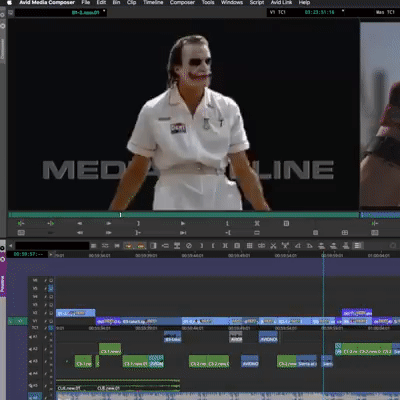Toggle the V6 track selector

tap(35, 280)
